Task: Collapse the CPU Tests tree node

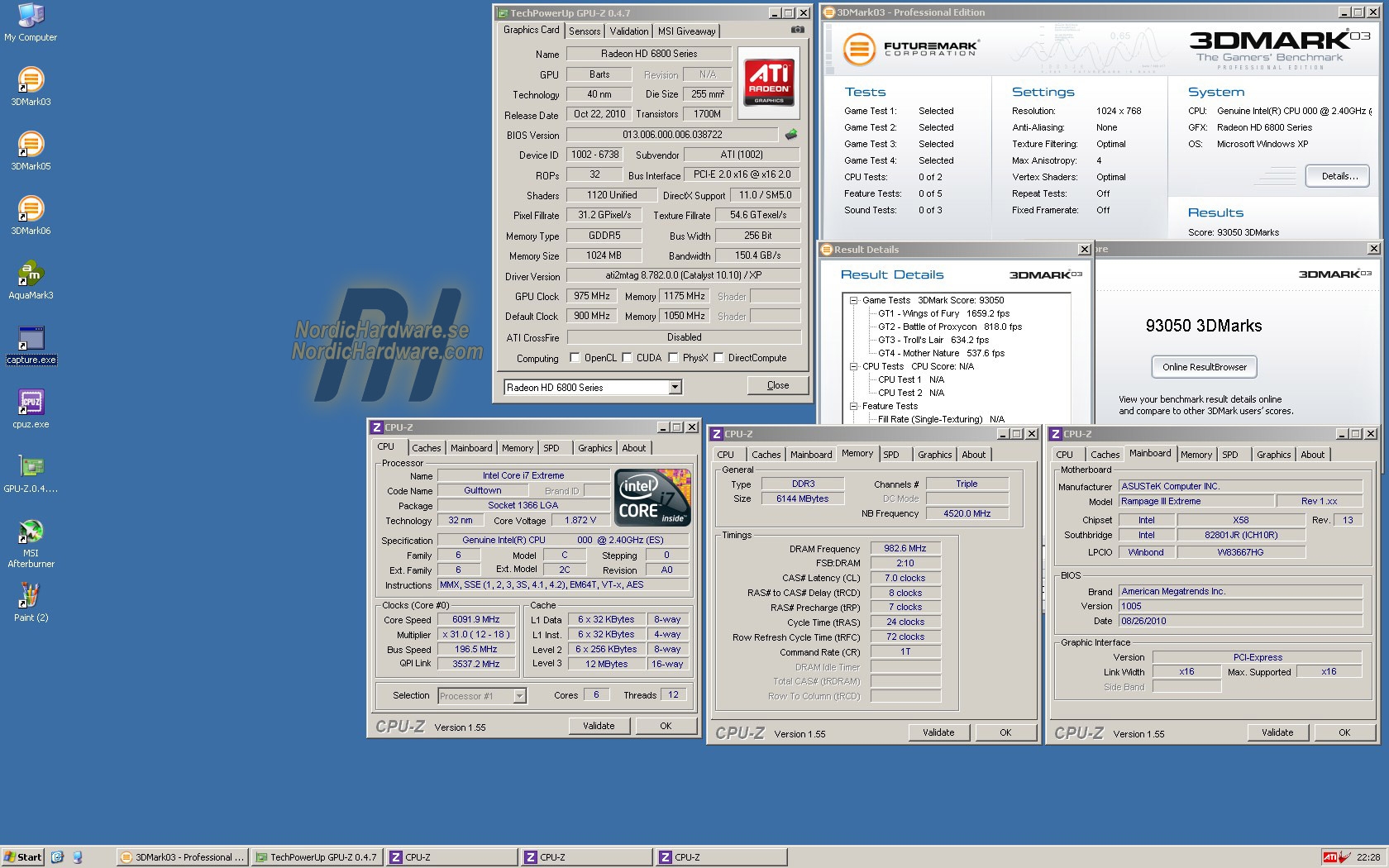Action: pyautogui.click(x=853, y=366)
